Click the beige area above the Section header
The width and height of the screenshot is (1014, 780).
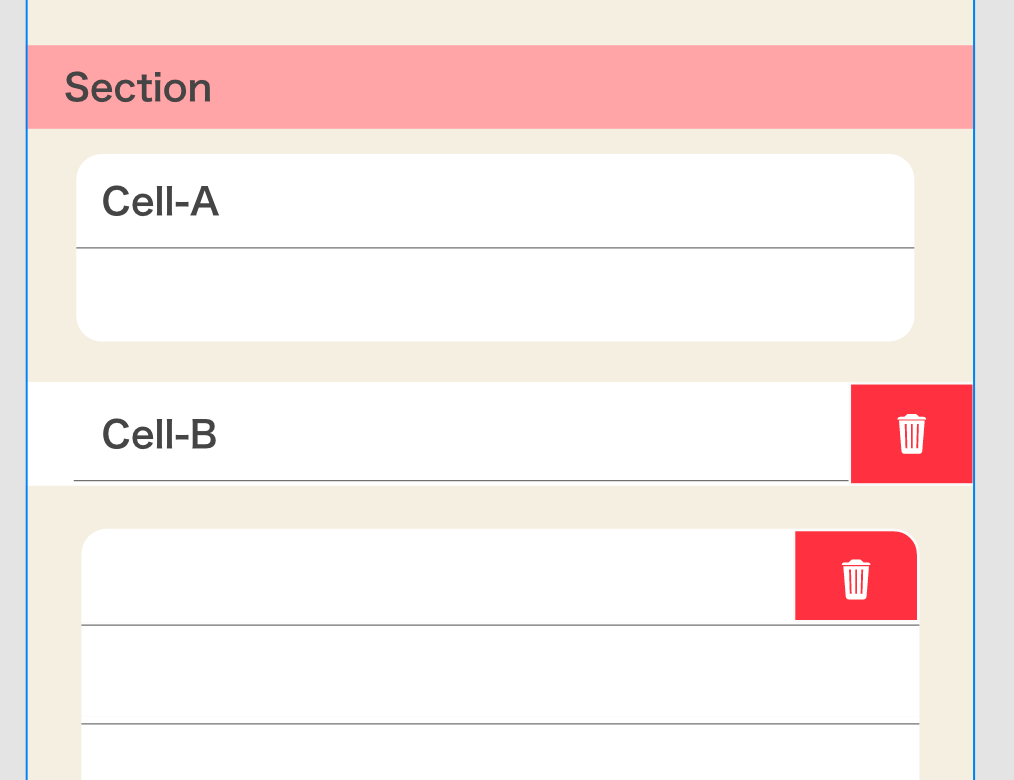click(500, 22)
